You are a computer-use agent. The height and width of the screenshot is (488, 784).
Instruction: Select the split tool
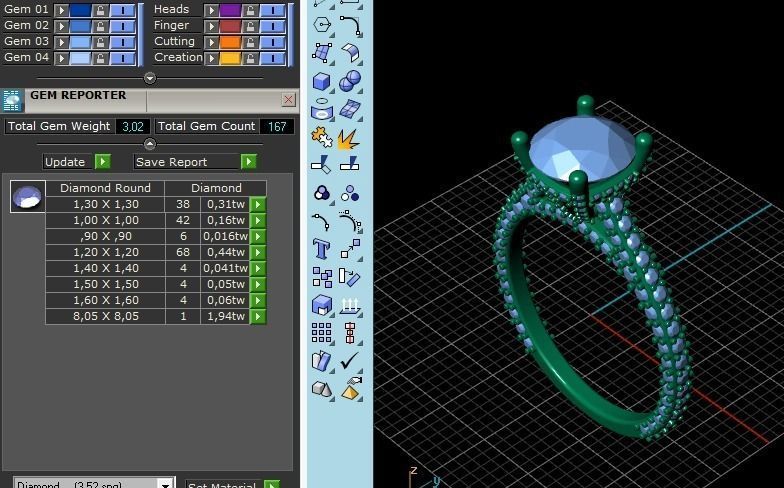(350, 164)
